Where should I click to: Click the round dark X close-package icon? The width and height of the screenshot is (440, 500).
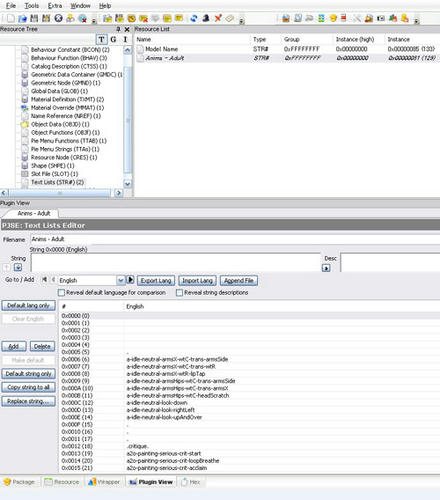[58, 18]
